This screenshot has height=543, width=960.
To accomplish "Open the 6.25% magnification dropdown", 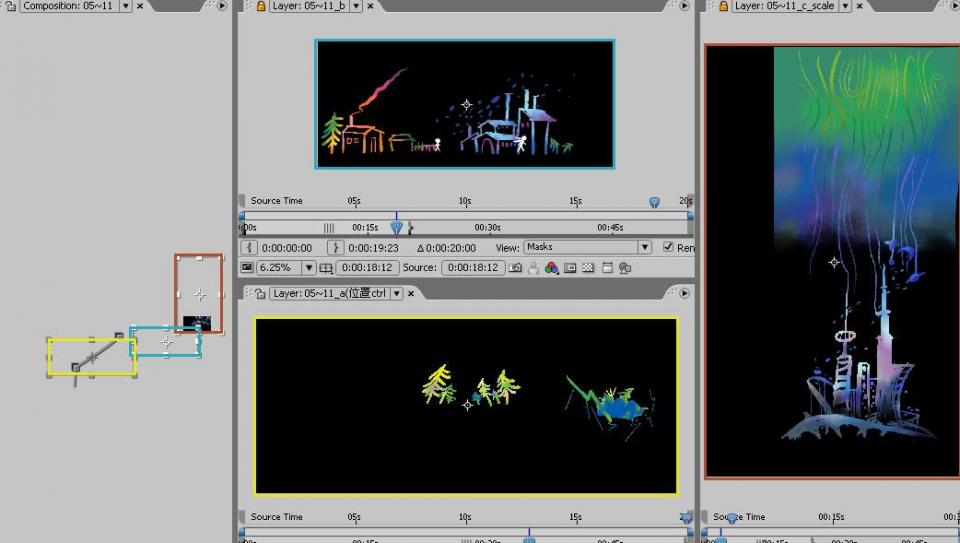I will [308, 268].
